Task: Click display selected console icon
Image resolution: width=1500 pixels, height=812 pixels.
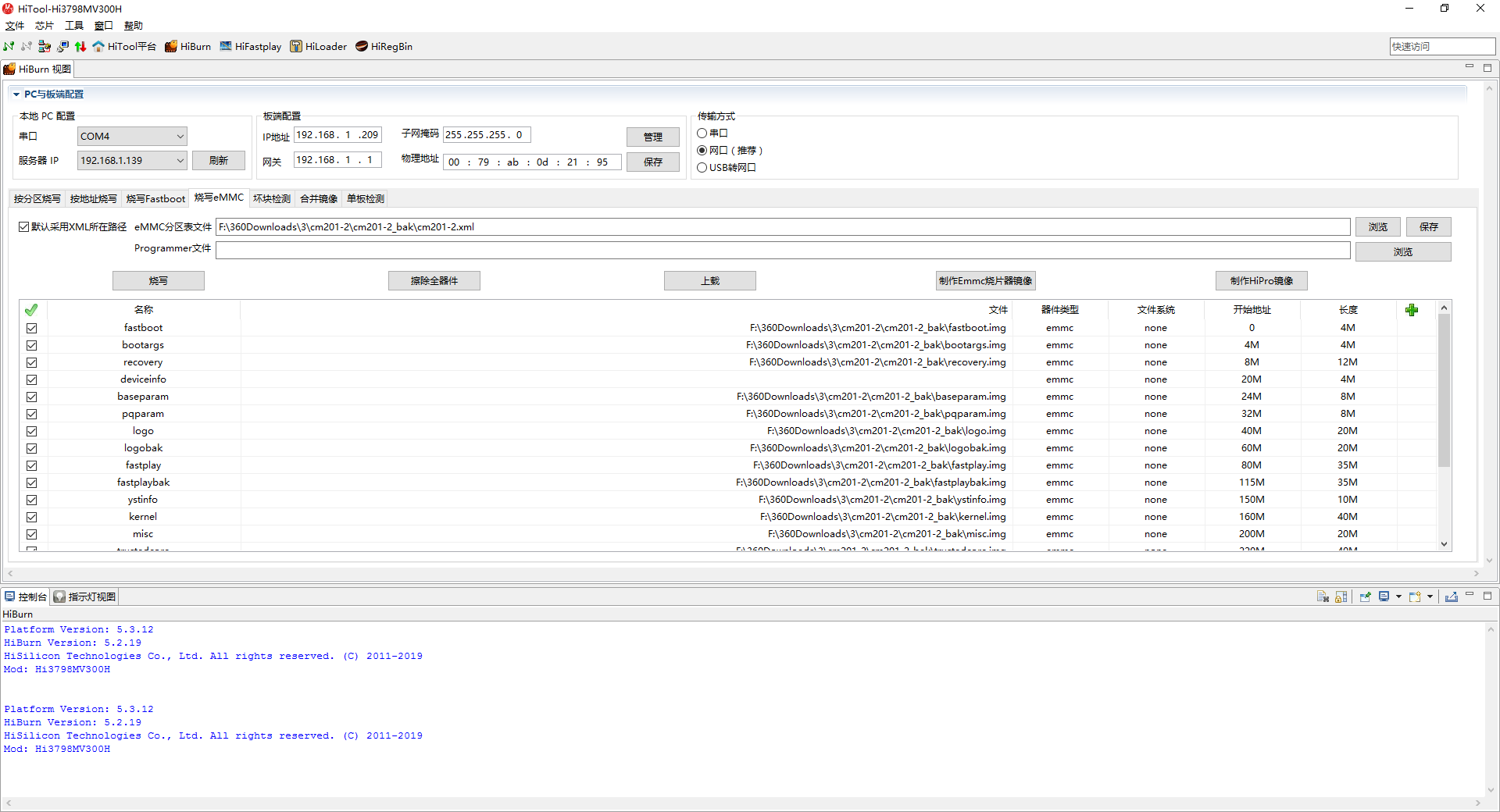Action: [1384, 597]
